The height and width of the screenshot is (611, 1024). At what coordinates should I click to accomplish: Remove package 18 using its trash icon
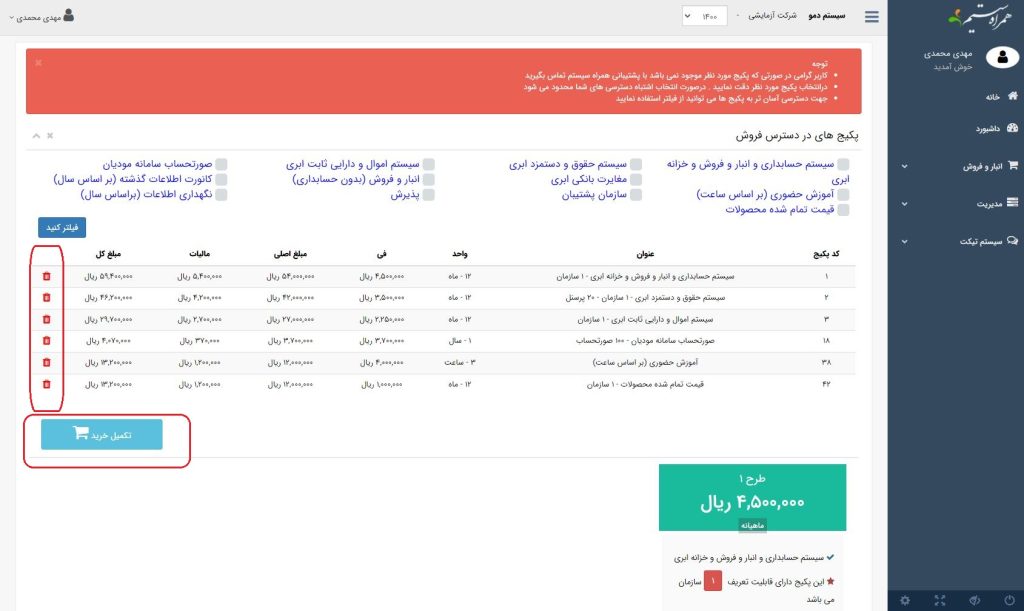46,340
